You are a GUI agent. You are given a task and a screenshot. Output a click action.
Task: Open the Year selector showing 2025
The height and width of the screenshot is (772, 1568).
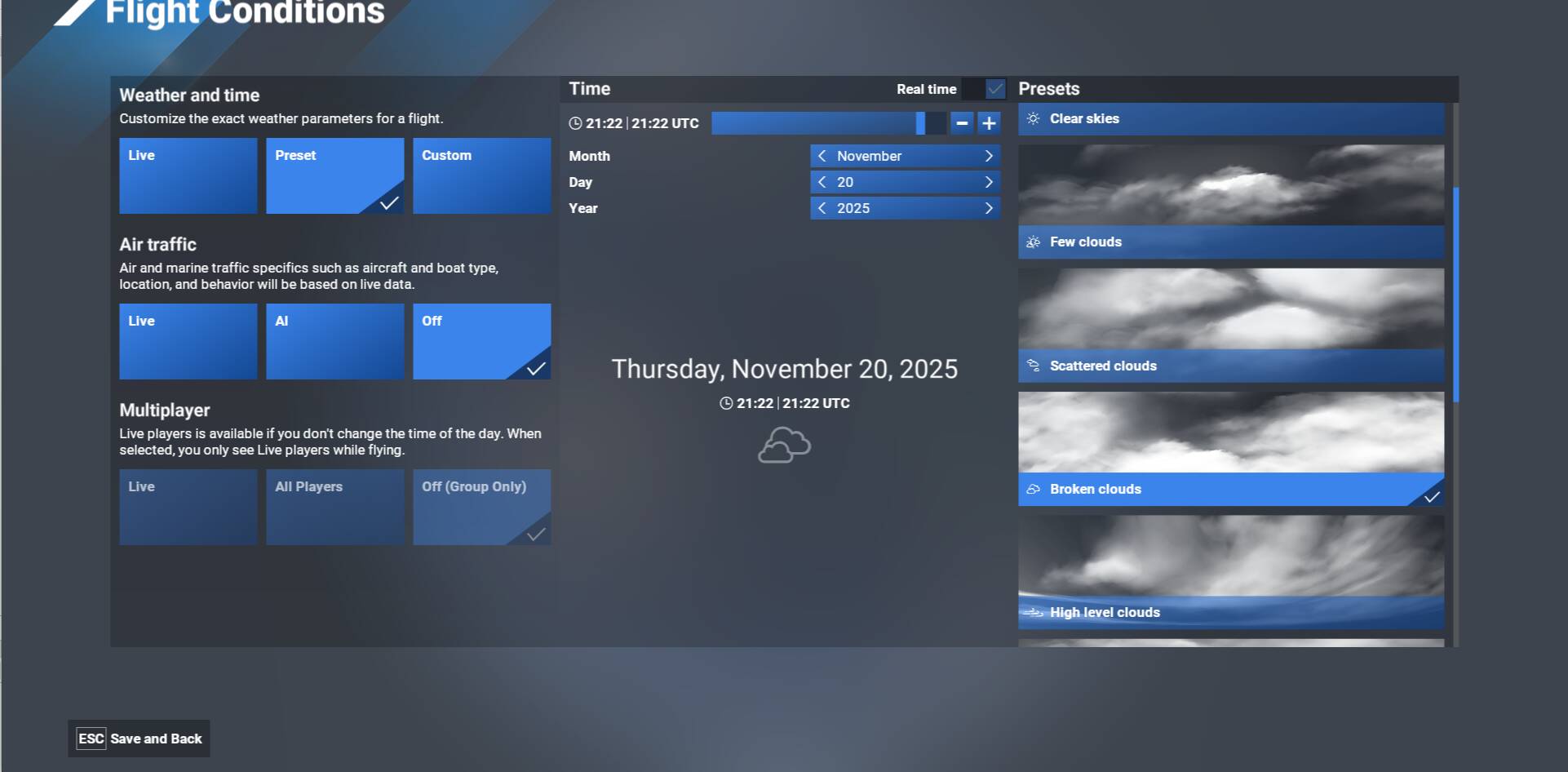pos(906,208)
